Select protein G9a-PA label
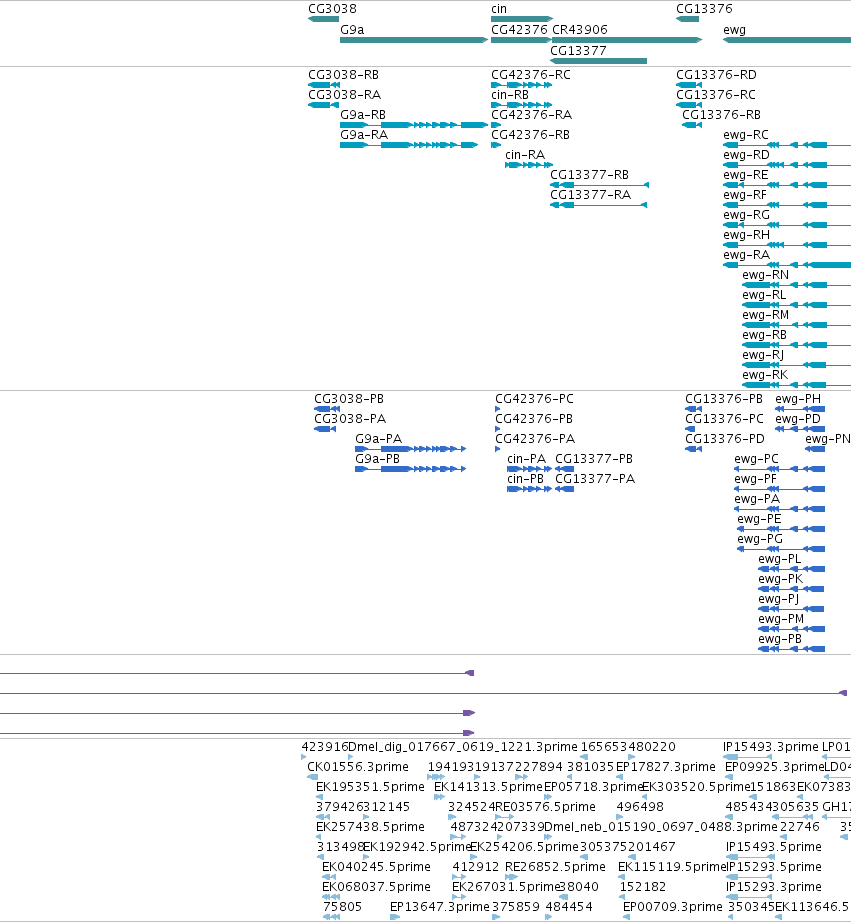 point(379,439)
